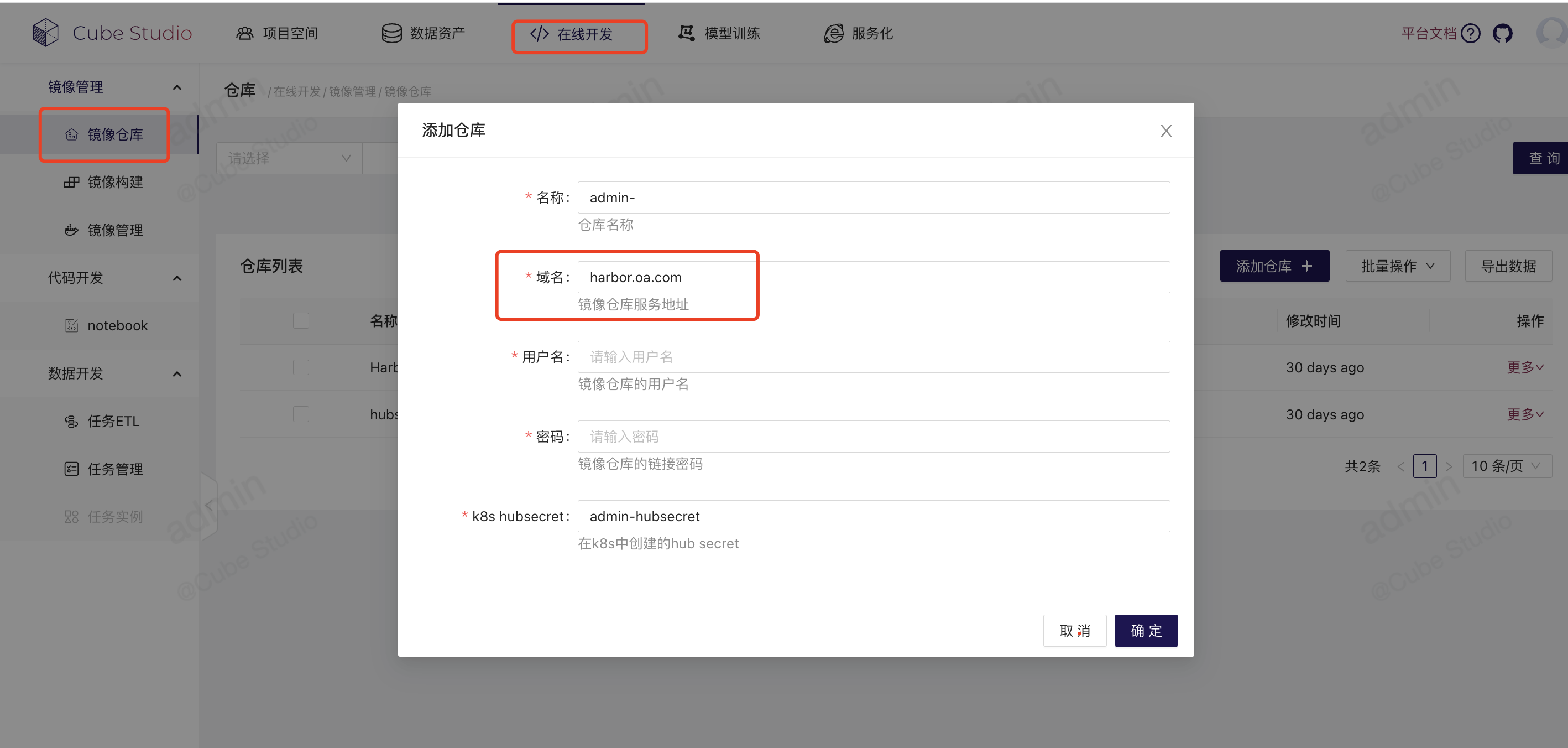
Task: Open the 10 条/页 page size dropdown
Action: (1506, 466)
